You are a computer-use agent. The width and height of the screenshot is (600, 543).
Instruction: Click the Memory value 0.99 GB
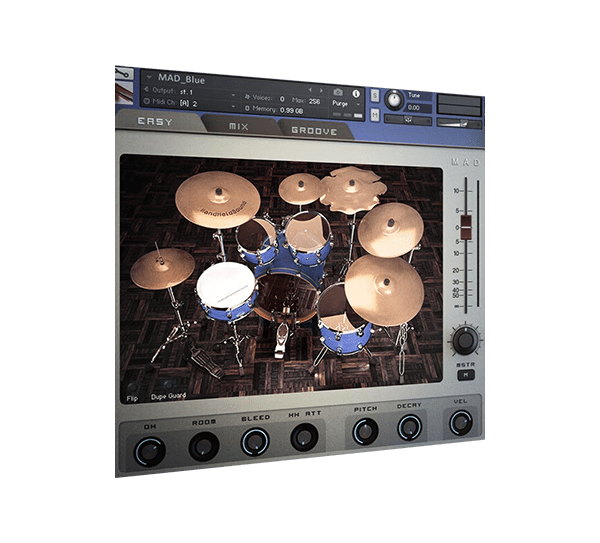(292, 110)
